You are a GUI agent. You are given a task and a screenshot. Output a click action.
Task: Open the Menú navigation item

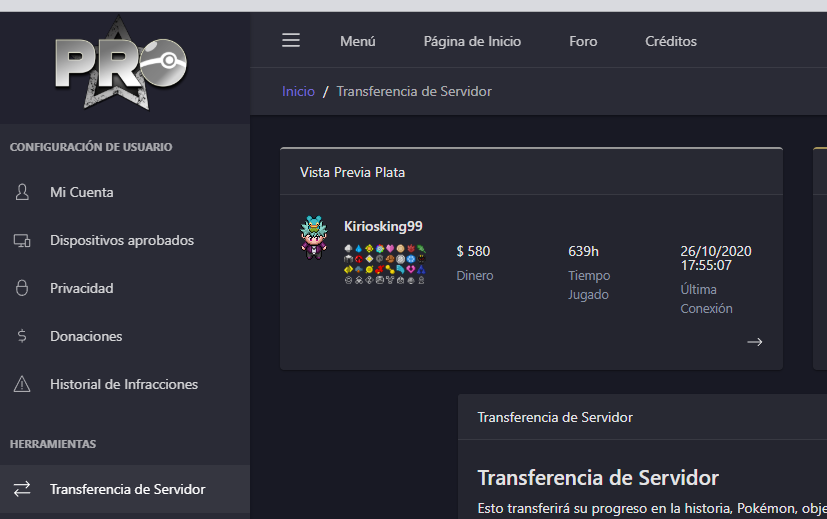coord(357,41)
